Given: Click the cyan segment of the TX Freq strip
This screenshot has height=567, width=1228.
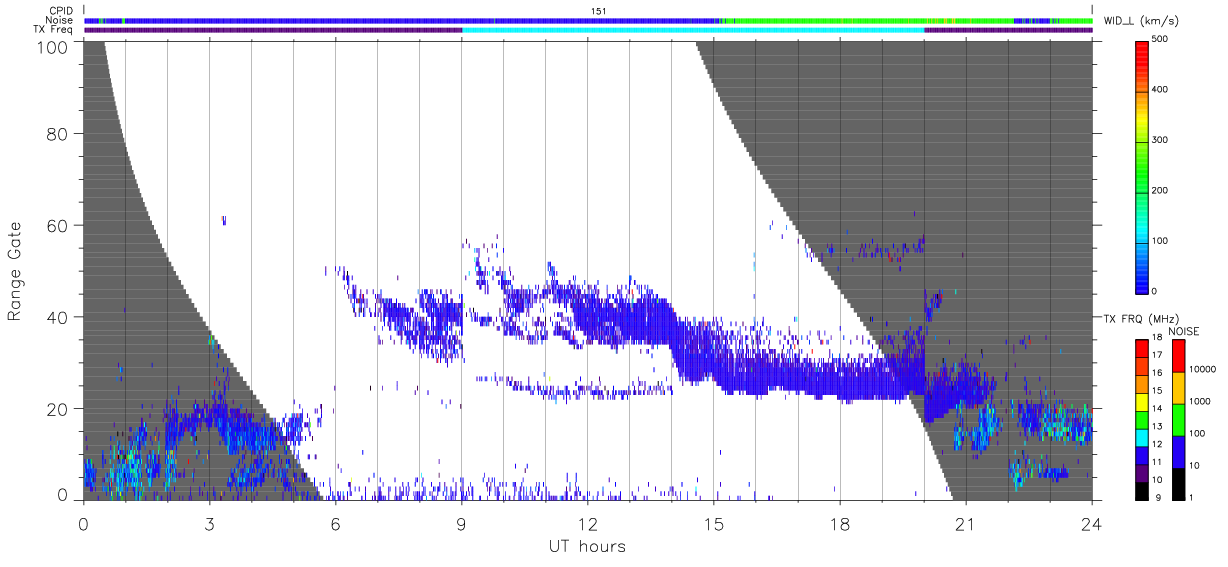Looking at the screenshot, I should 693,30.
